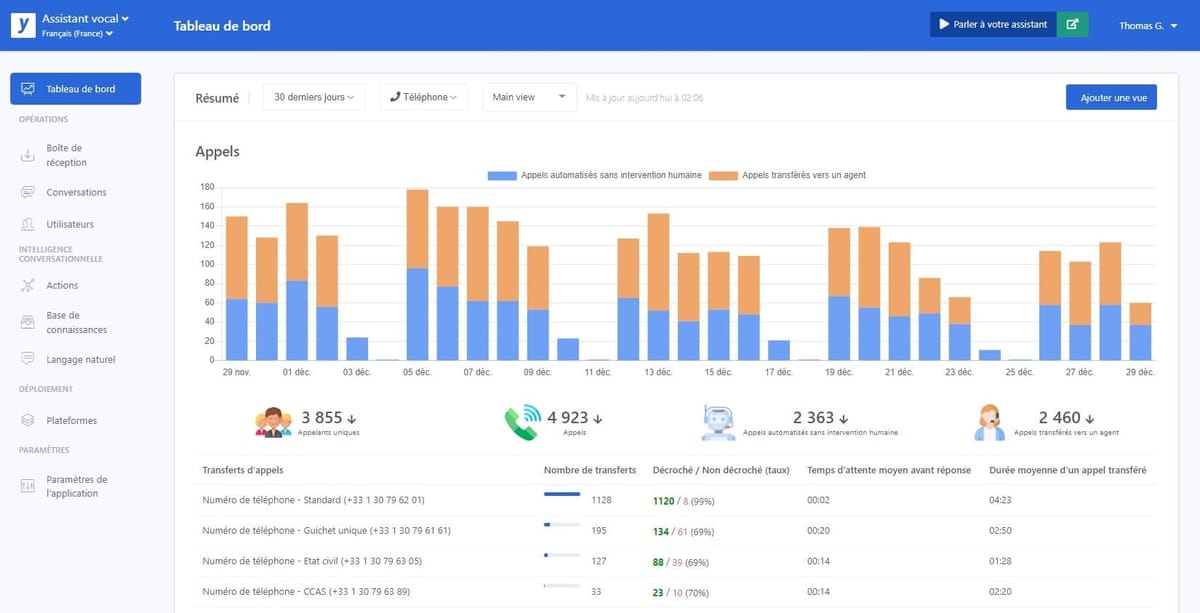
Task: Click the Conversations chat icon in sidebar
Action: [27, 192]
